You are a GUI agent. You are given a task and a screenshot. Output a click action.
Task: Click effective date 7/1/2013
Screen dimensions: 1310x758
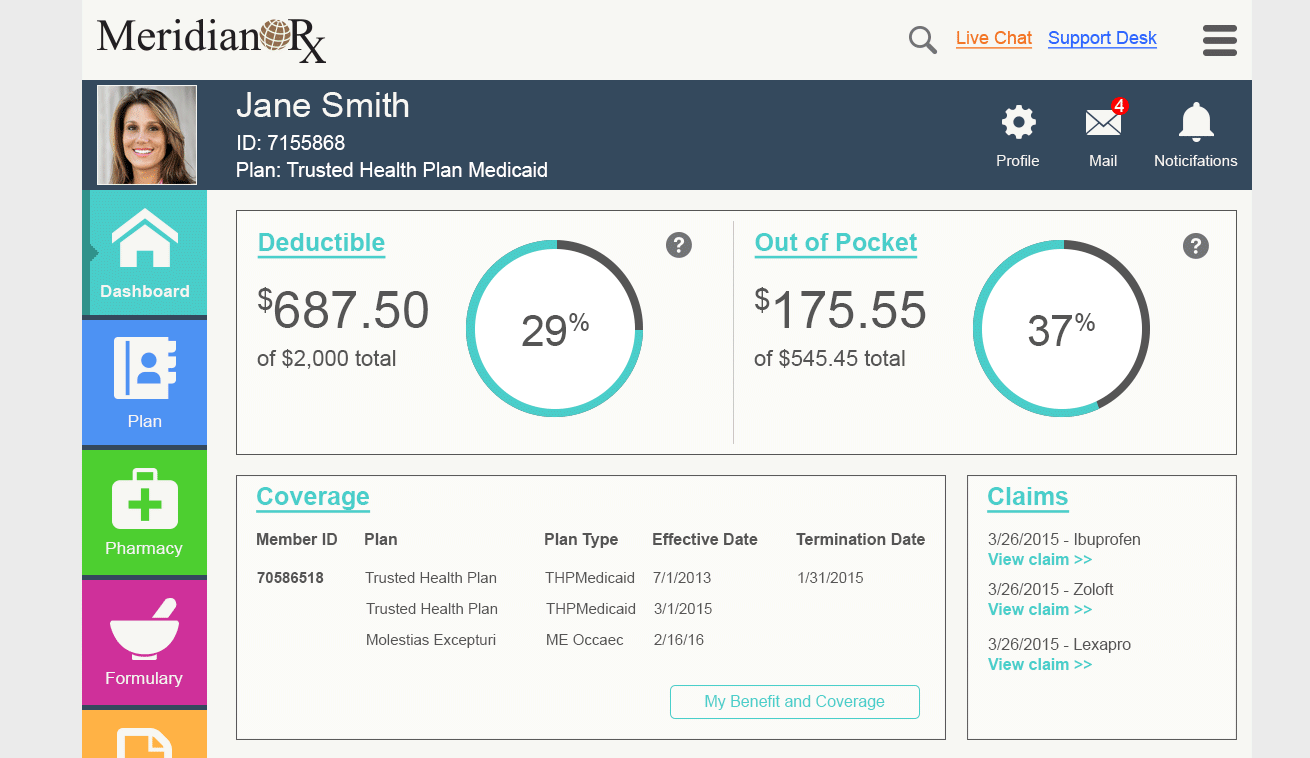coord(682,578)
